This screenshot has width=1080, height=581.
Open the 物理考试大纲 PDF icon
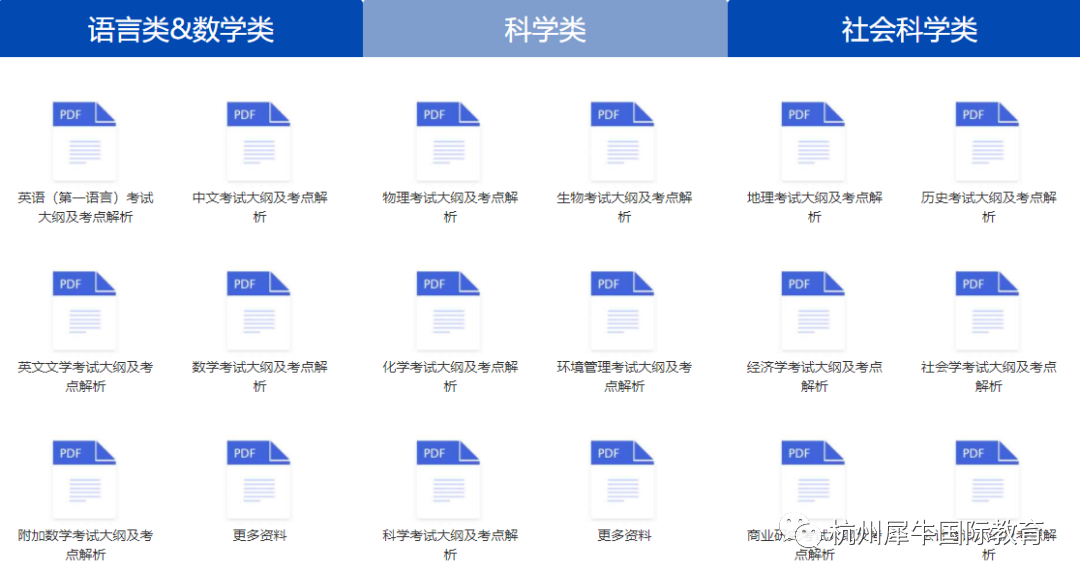pyautogui.click(x=448, y=141)
